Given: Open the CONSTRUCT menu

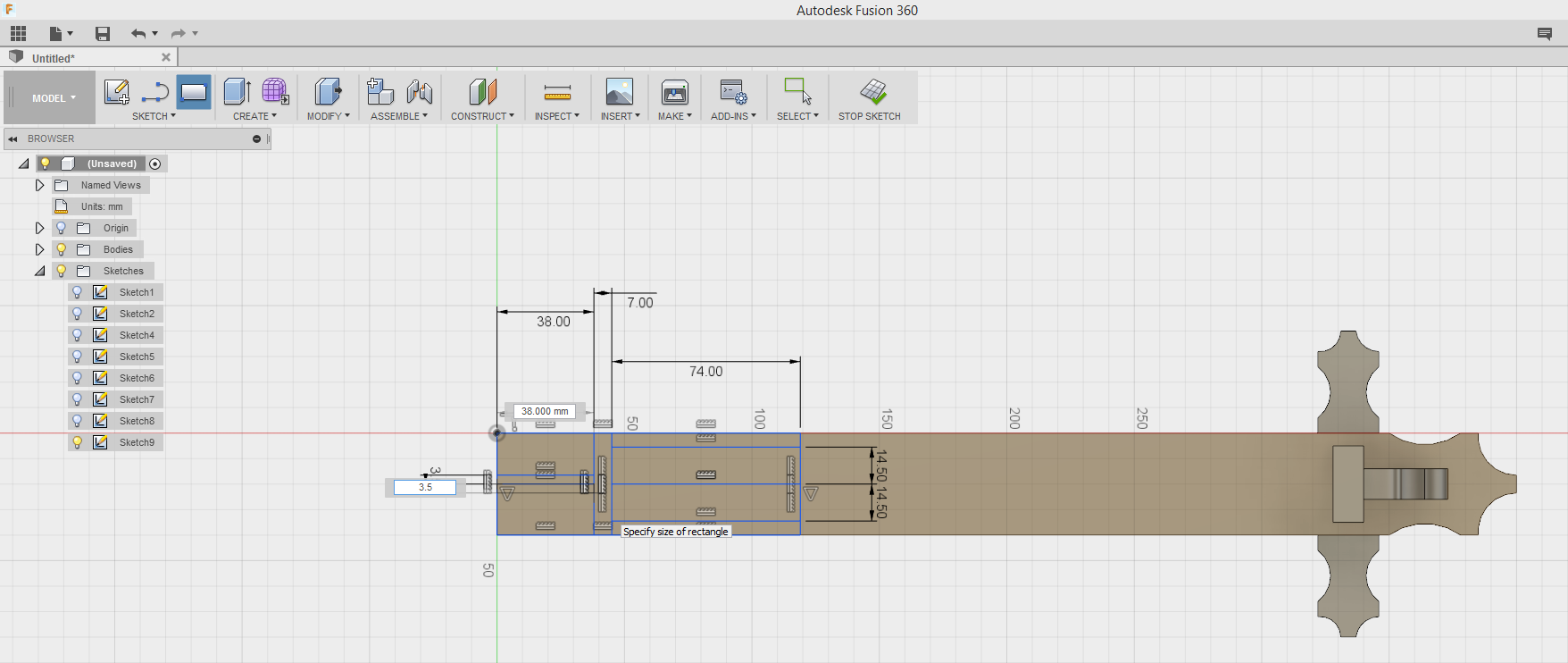Looking at the screenshot, I should pos(482,116).
